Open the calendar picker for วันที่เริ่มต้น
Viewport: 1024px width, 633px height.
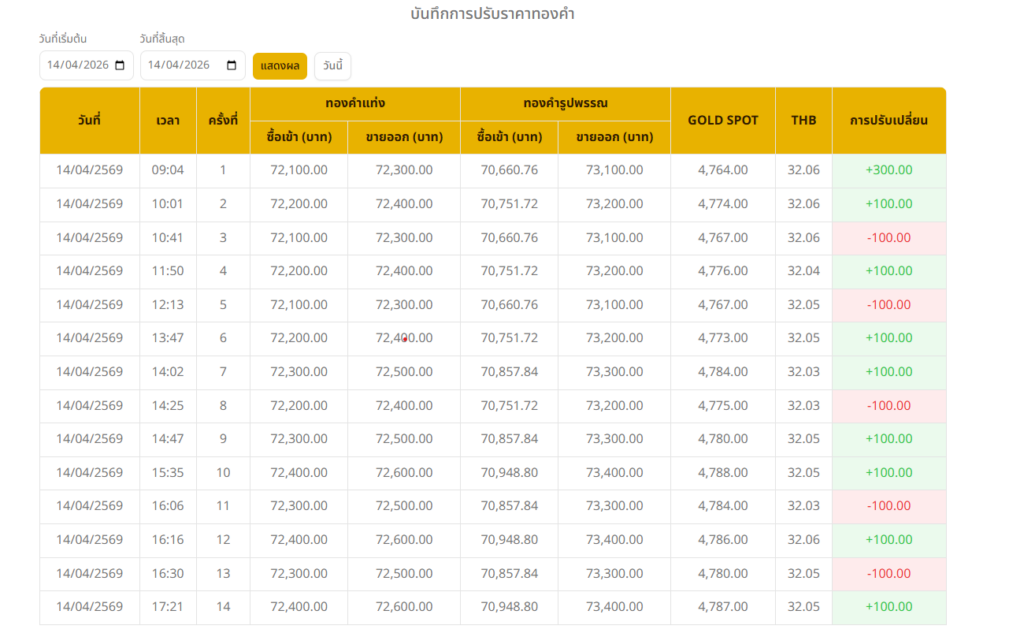point(121,66)
